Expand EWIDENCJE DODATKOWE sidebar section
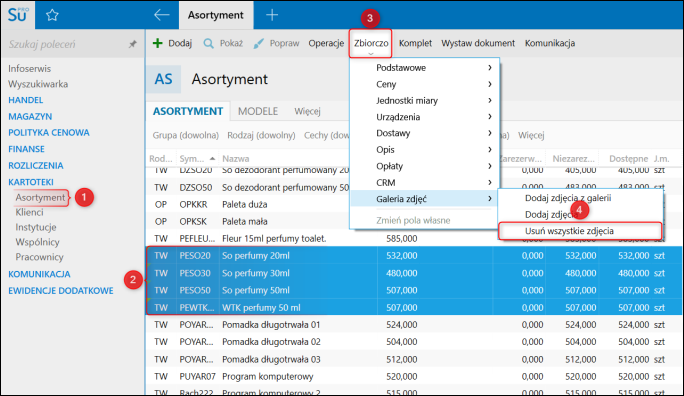 coord(61,291)
